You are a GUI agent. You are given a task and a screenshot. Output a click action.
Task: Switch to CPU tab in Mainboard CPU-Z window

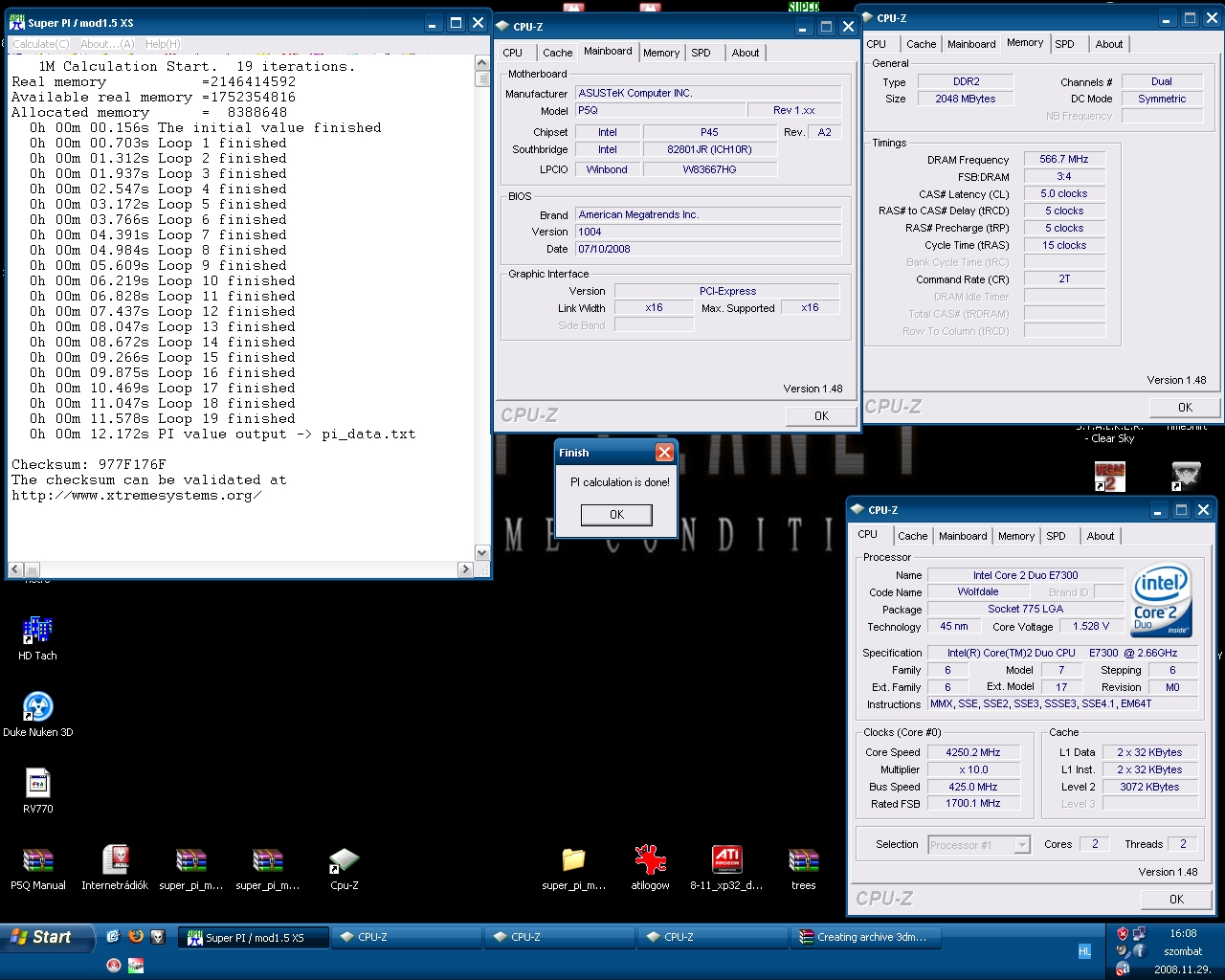pyautogui.click(x=513, y=53)
